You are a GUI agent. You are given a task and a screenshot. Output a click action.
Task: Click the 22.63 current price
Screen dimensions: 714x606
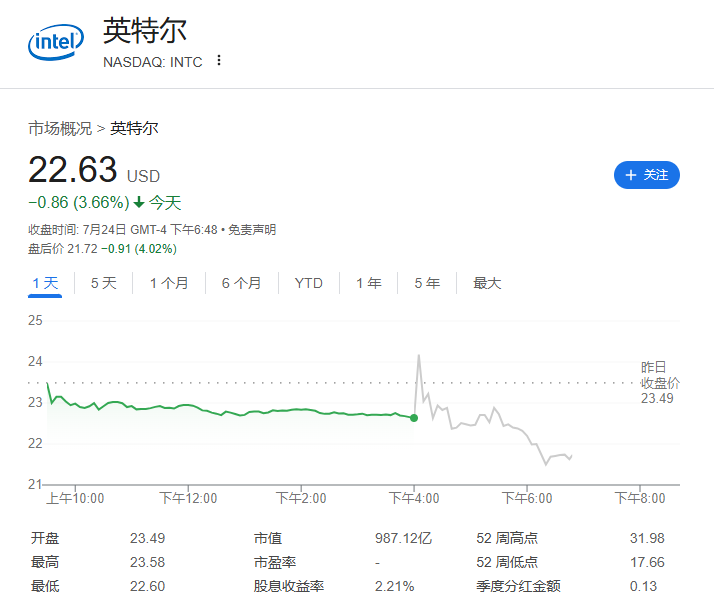[72, 169]
